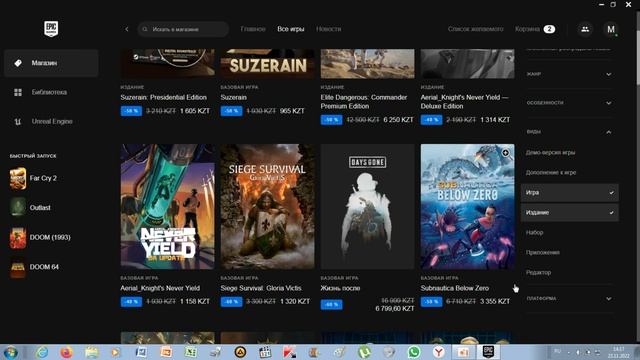Click the Store tag icon in sidebar

pos(18,63)
